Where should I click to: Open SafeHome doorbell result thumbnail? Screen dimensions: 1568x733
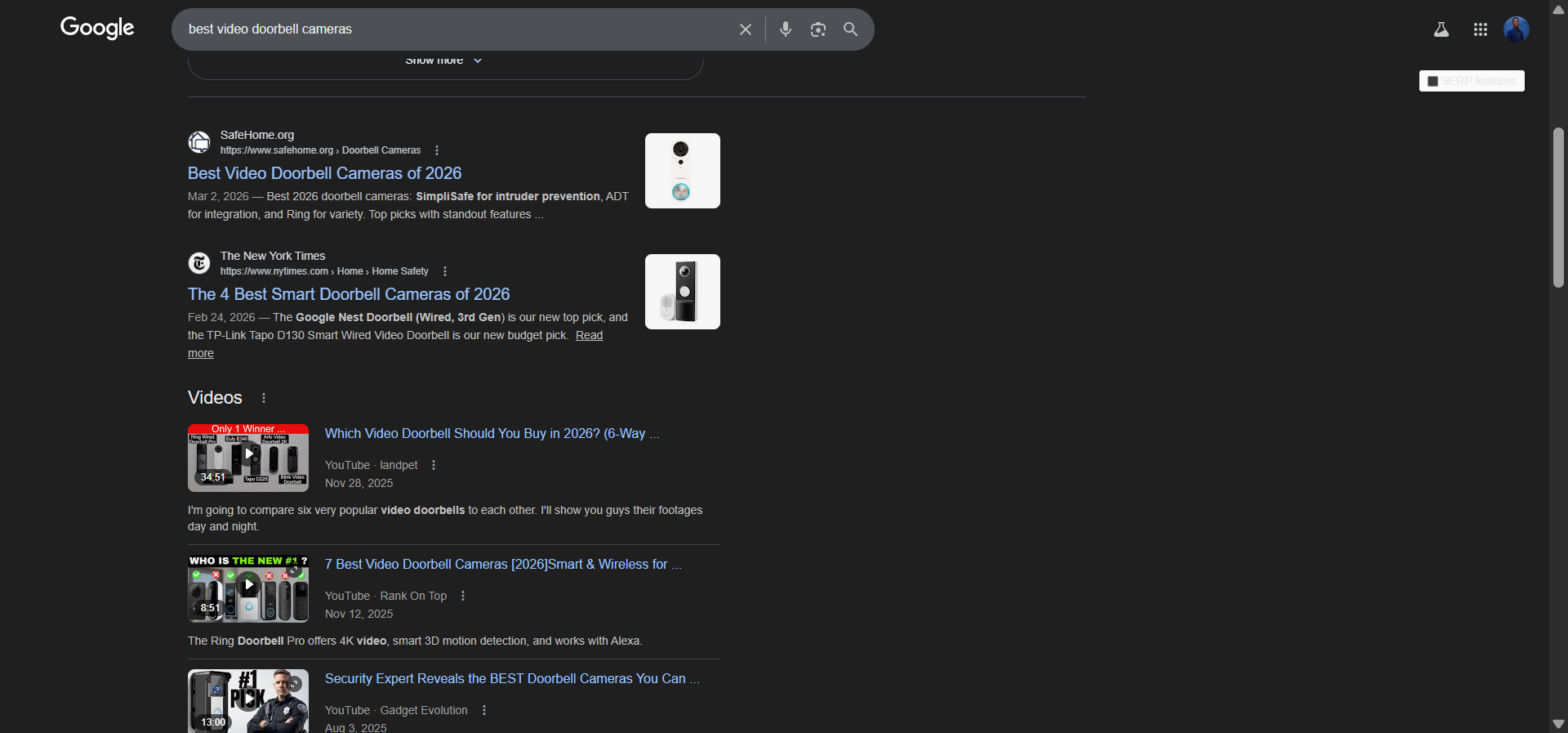[x=683, y=171]
